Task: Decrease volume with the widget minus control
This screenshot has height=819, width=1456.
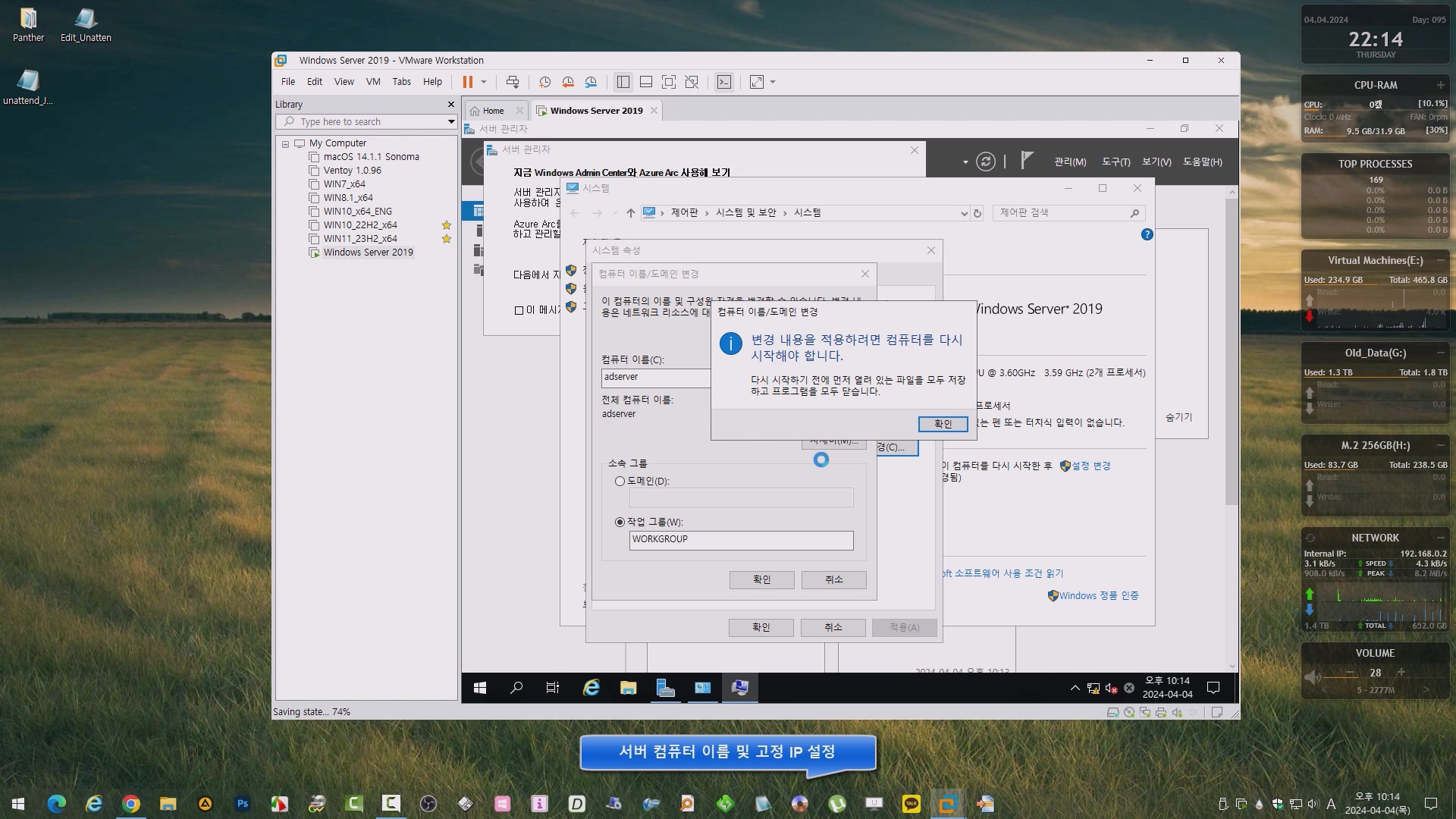Action: coord(1350,673)
